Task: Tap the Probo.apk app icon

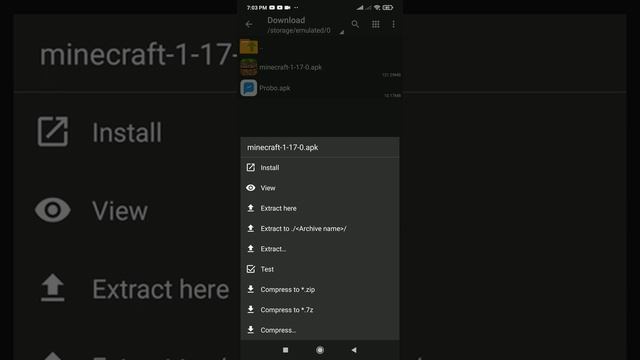Action: point(249,88)
